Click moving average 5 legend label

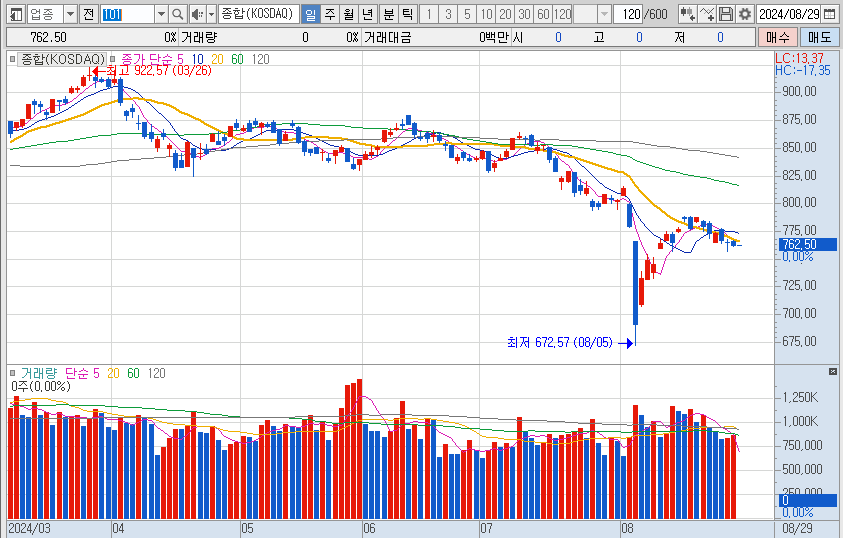coord(181,59)
